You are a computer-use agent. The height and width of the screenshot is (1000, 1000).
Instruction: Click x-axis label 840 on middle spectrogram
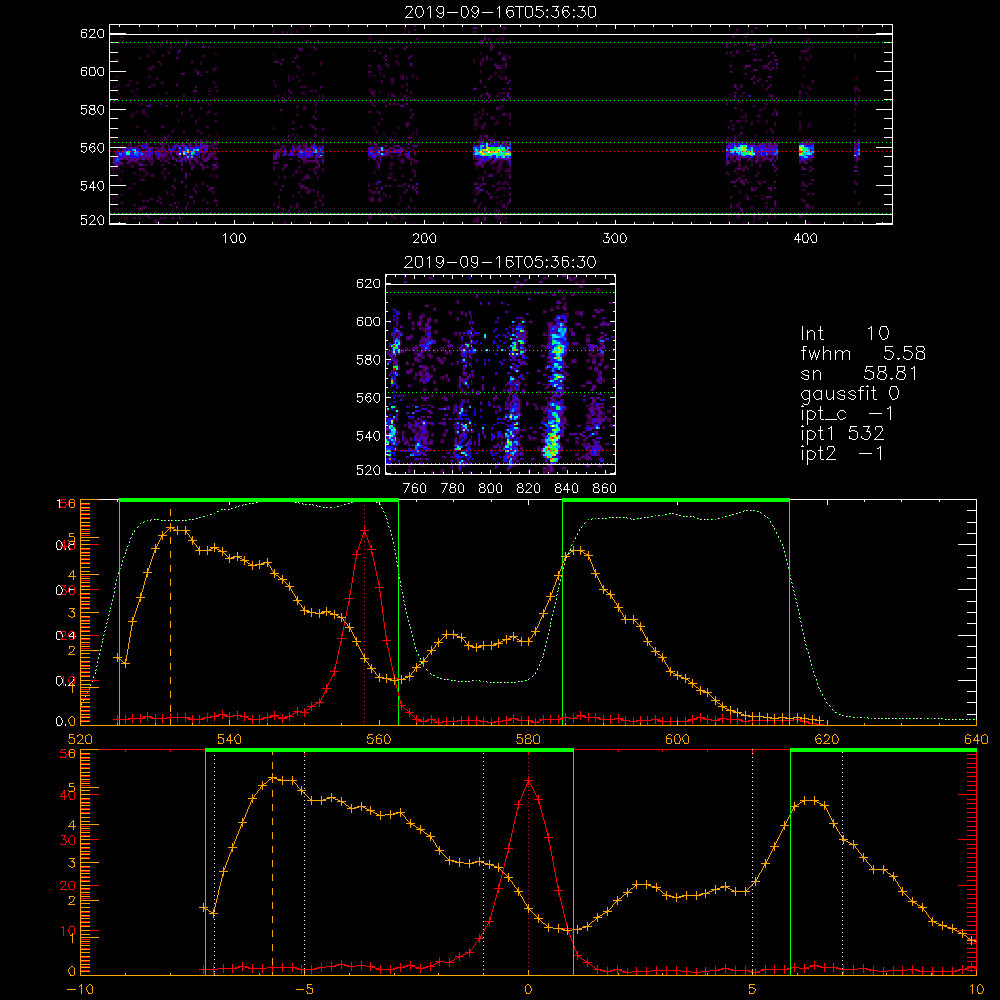(566, 489)
